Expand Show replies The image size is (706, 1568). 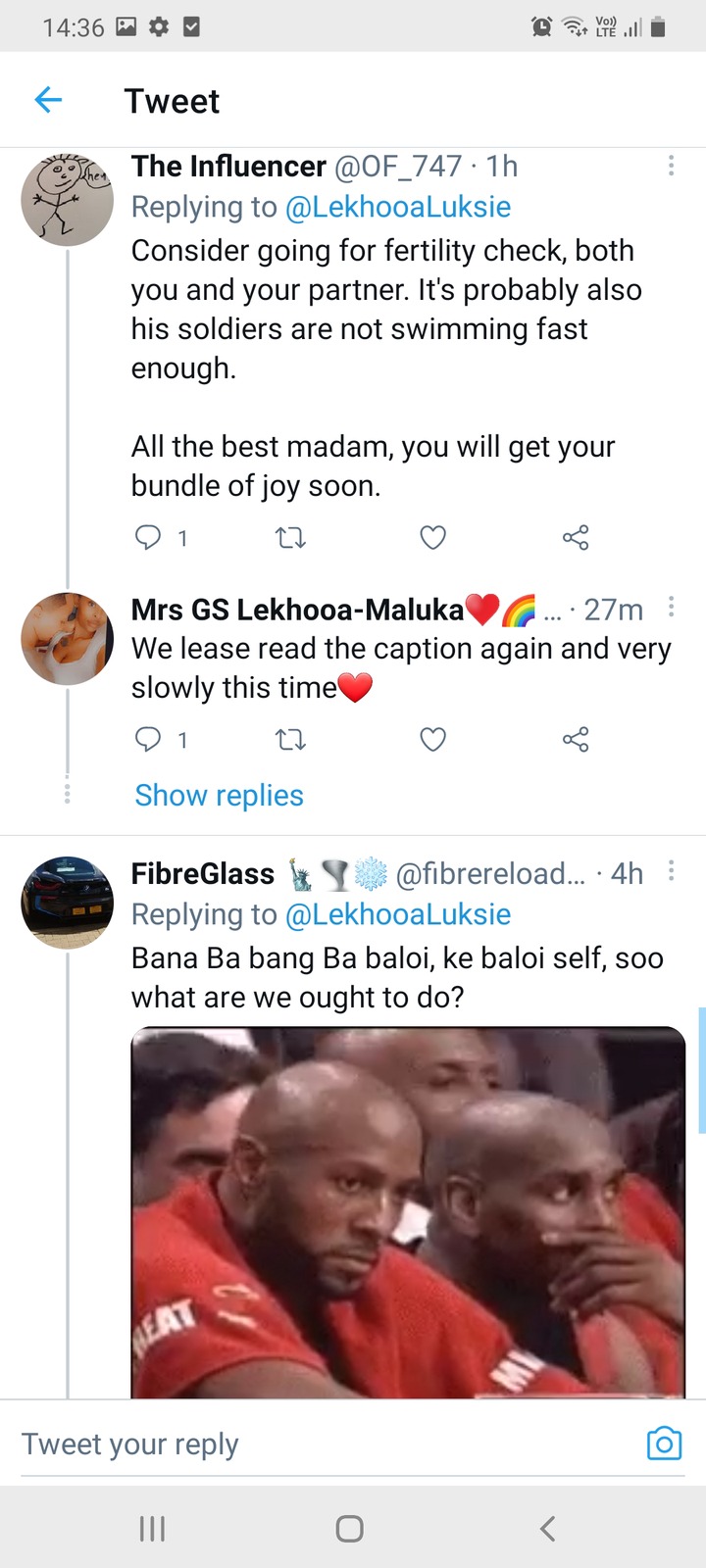[219, 795]
